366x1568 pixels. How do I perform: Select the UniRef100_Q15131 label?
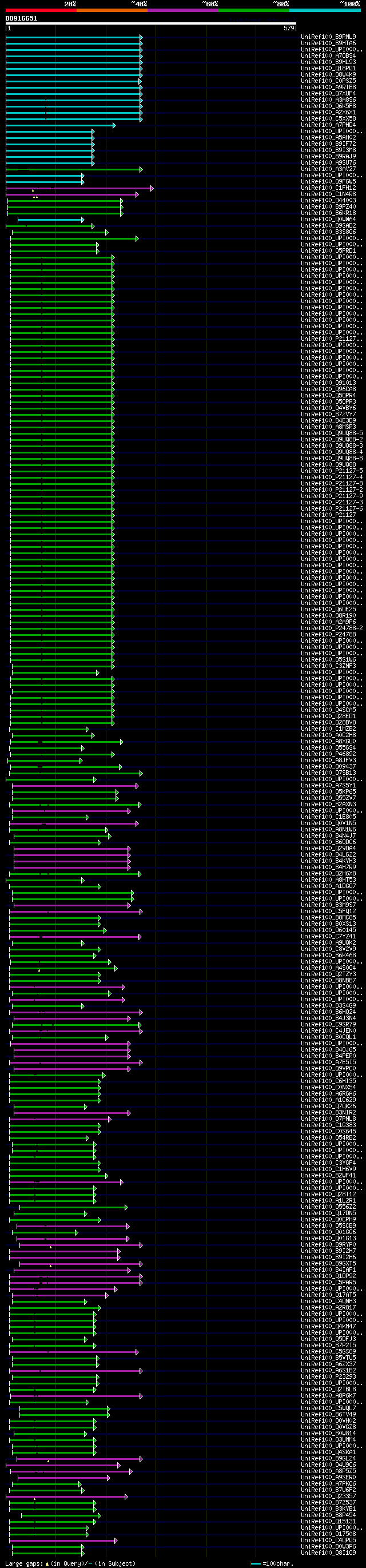click(328, 1522)
